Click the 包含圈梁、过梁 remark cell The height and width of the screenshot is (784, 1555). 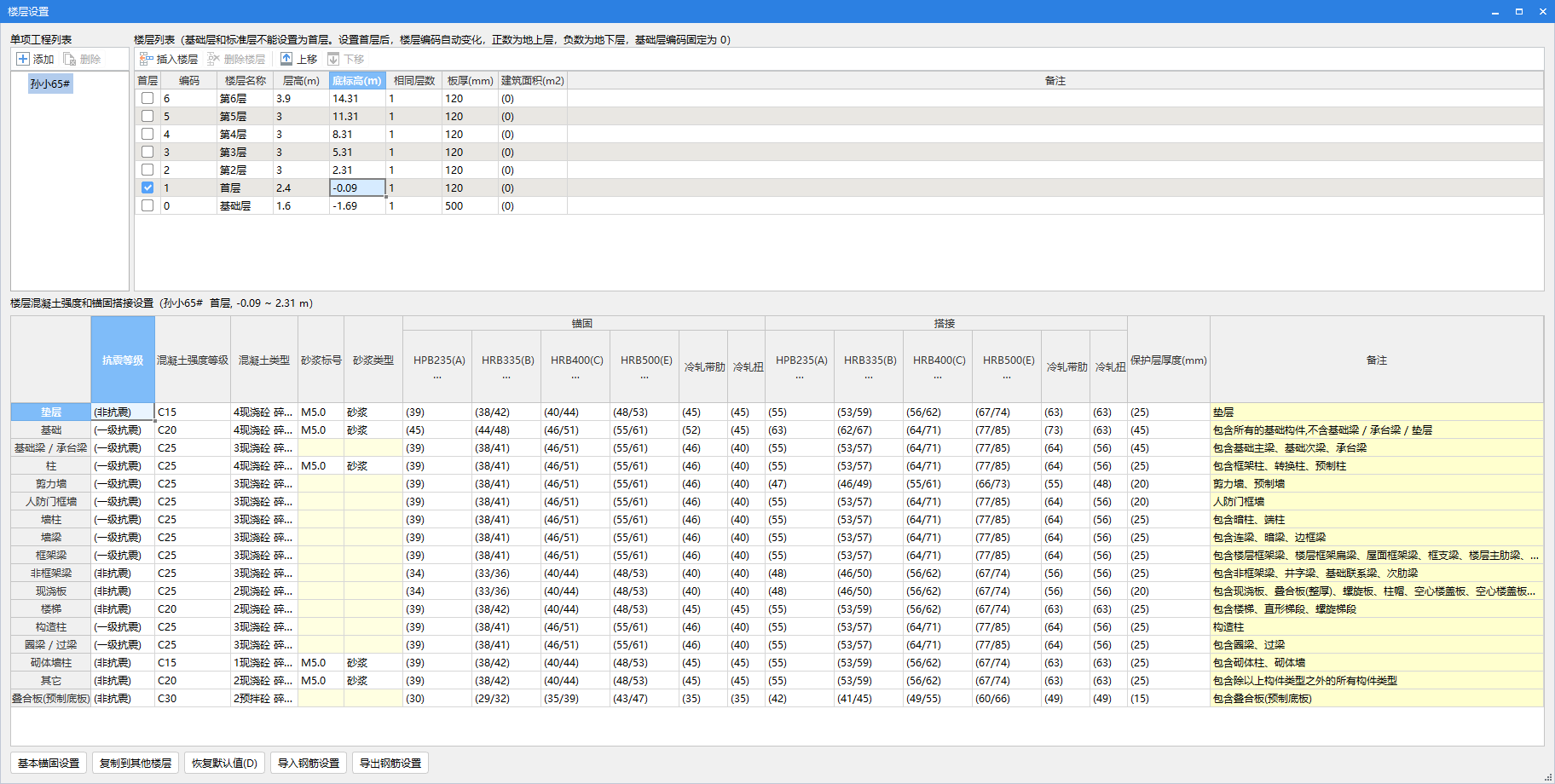point(1377,644)
